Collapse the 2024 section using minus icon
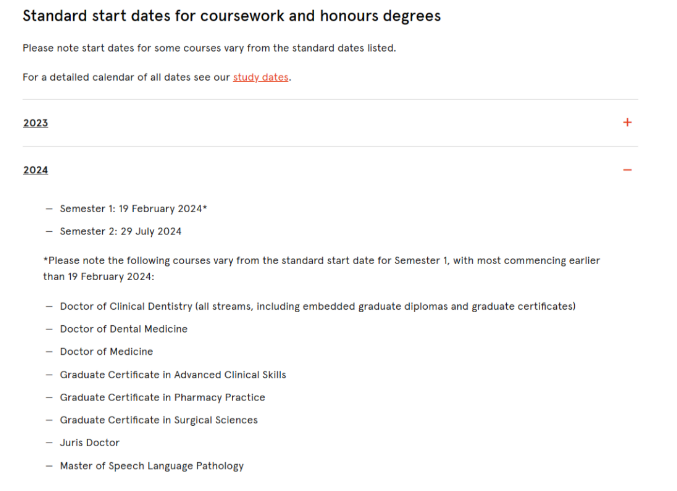The width and height of the screenshot is (677, 491). tap(627, 170)
